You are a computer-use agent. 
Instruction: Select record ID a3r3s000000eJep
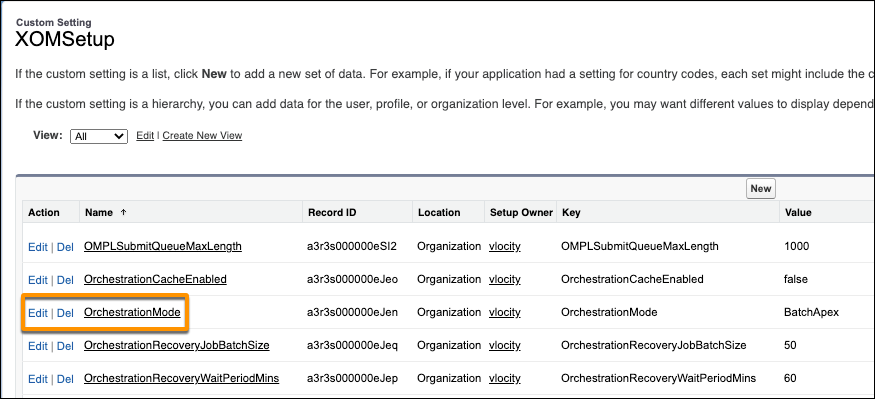[x=352, y=378]
